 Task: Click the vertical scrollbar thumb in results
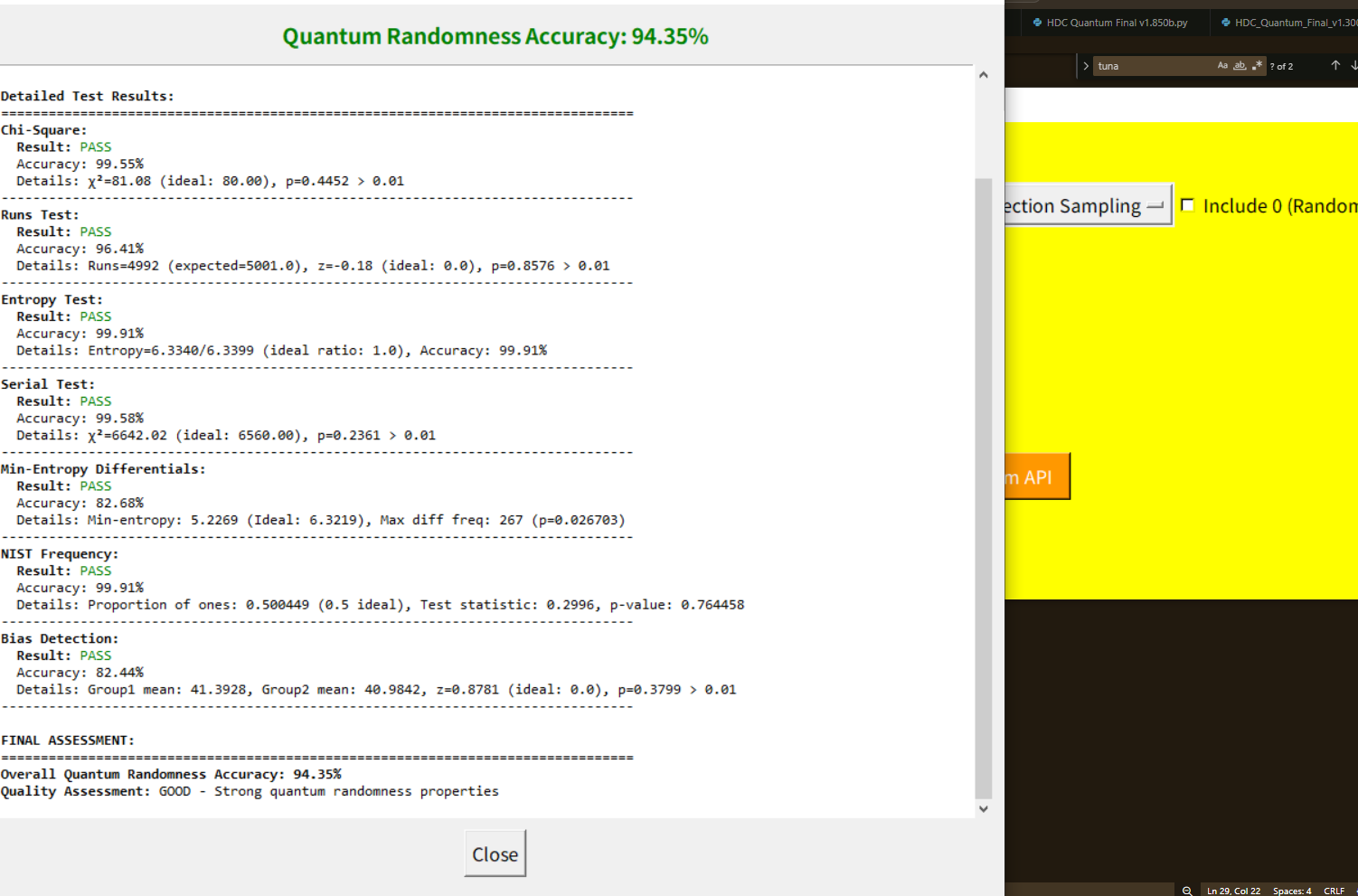(983, 488)
